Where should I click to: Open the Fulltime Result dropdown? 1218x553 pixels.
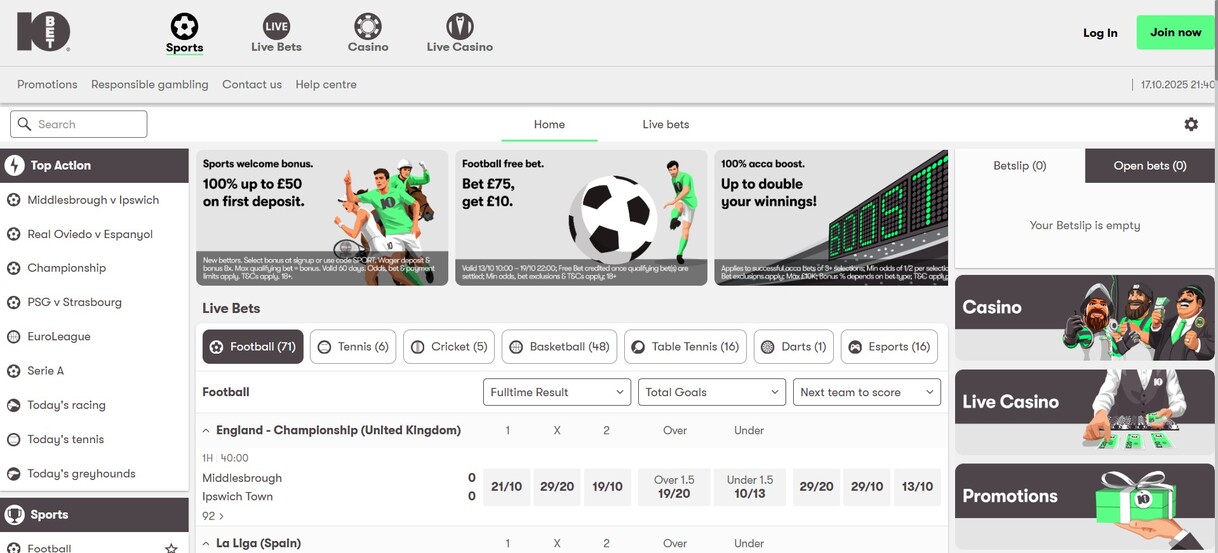point(557,392)
